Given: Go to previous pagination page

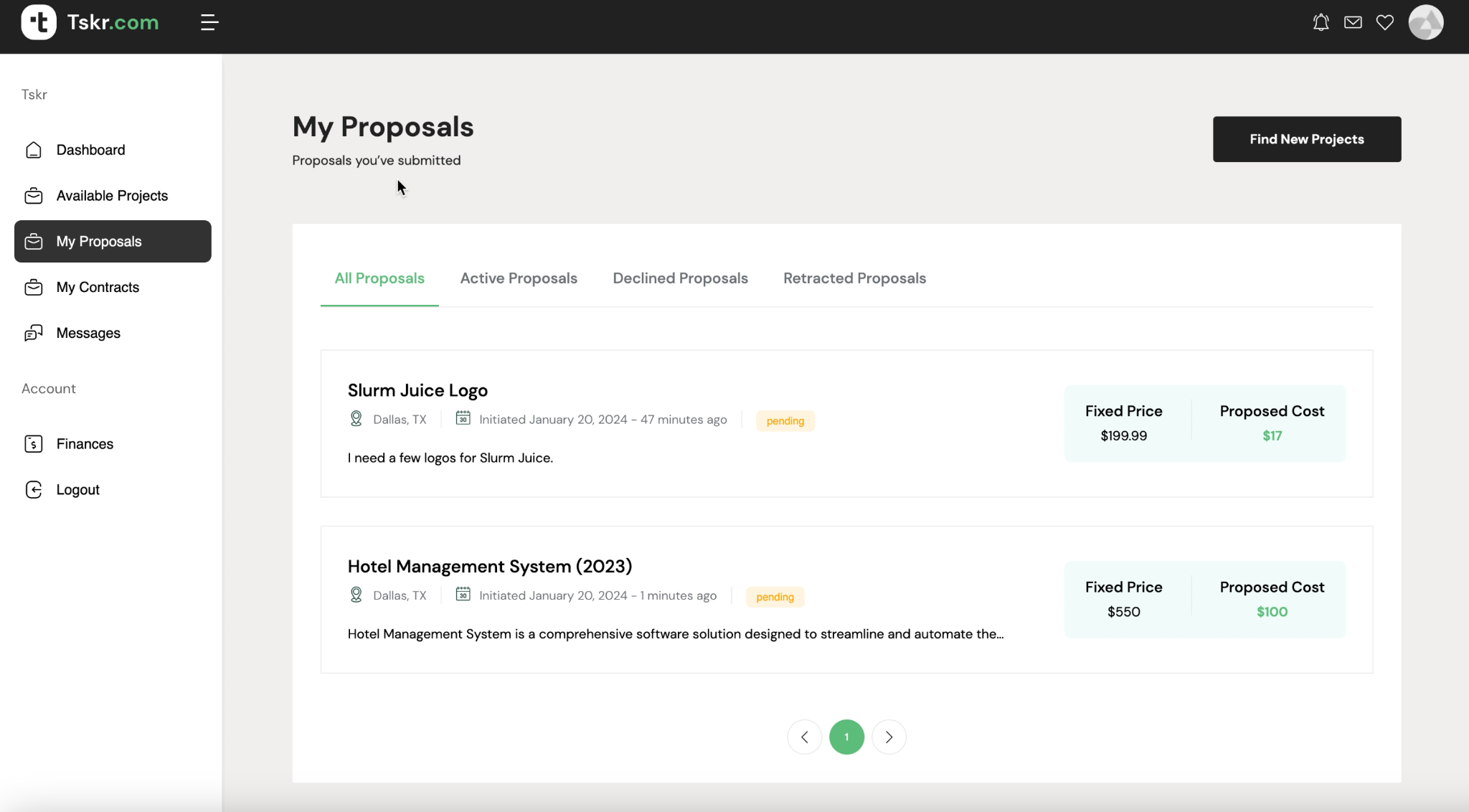Looking at the screenshot, I should [804, 737].
